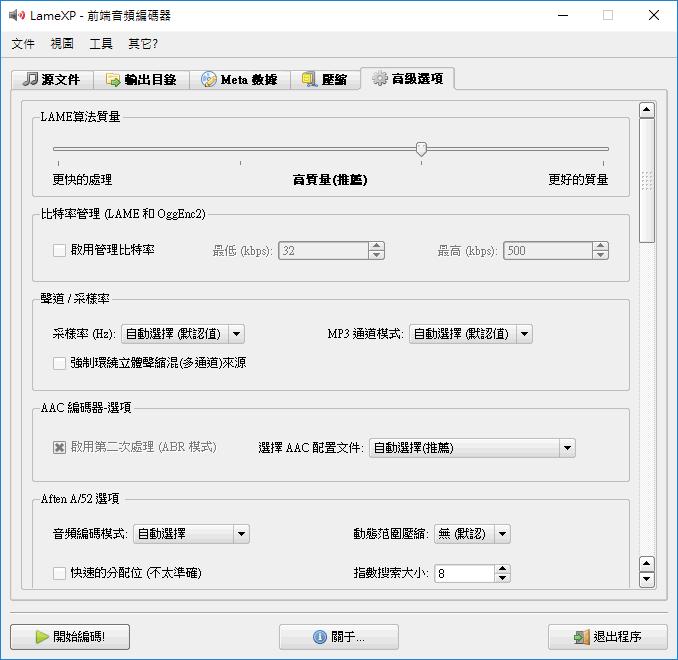Click the folder icon of 輸出目錄 tab
The width and height of the screenshot is (678, 660).
(113, 80)
